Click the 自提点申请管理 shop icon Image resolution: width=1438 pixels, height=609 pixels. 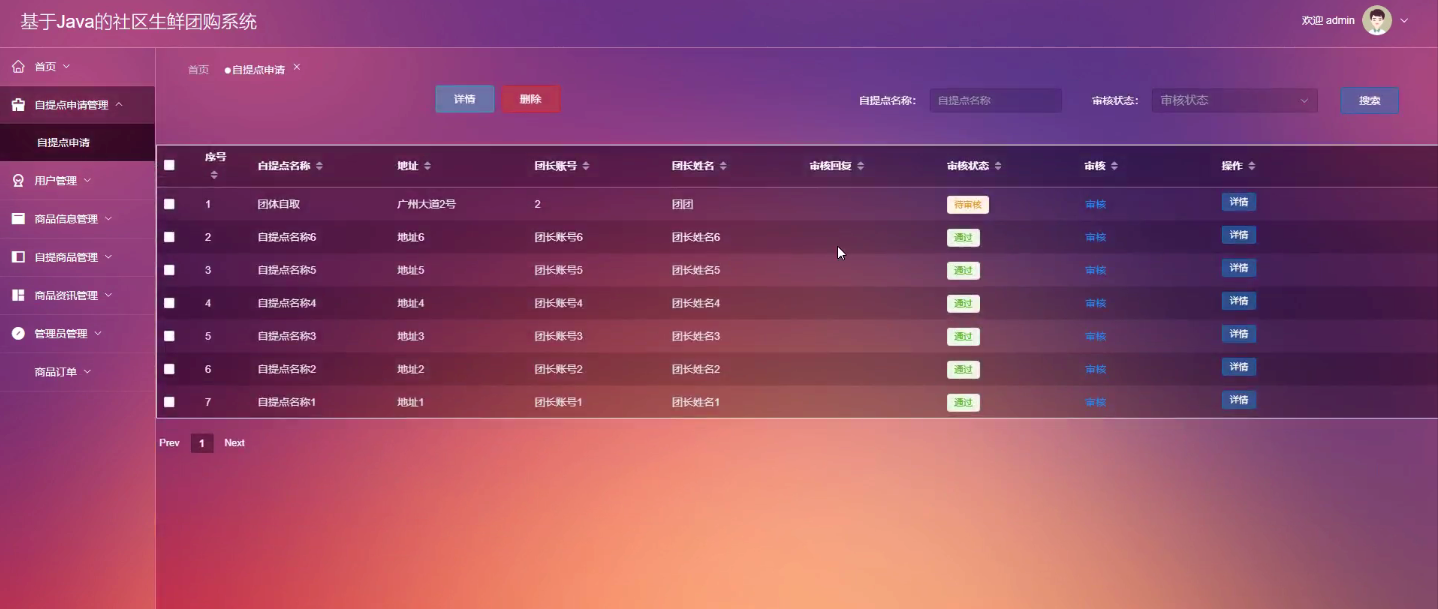click(18, 105)
